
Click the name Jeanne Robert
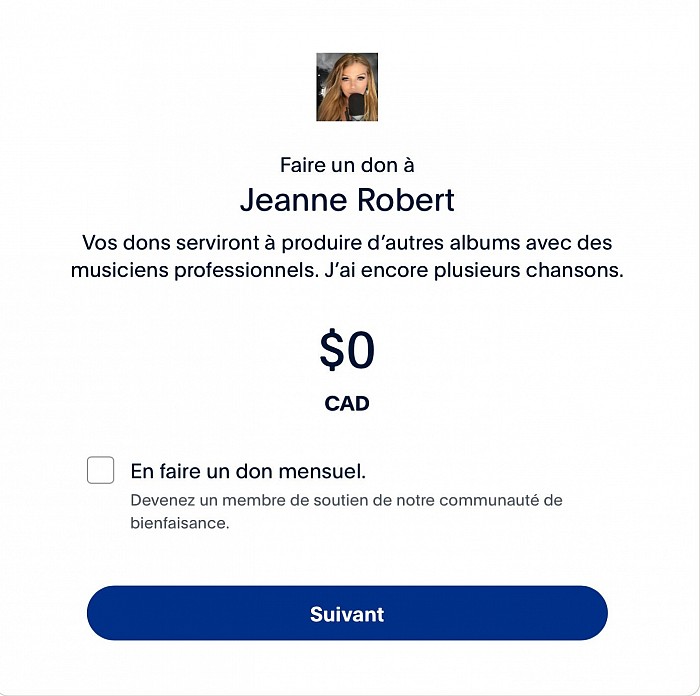click(x=347, y=200)
